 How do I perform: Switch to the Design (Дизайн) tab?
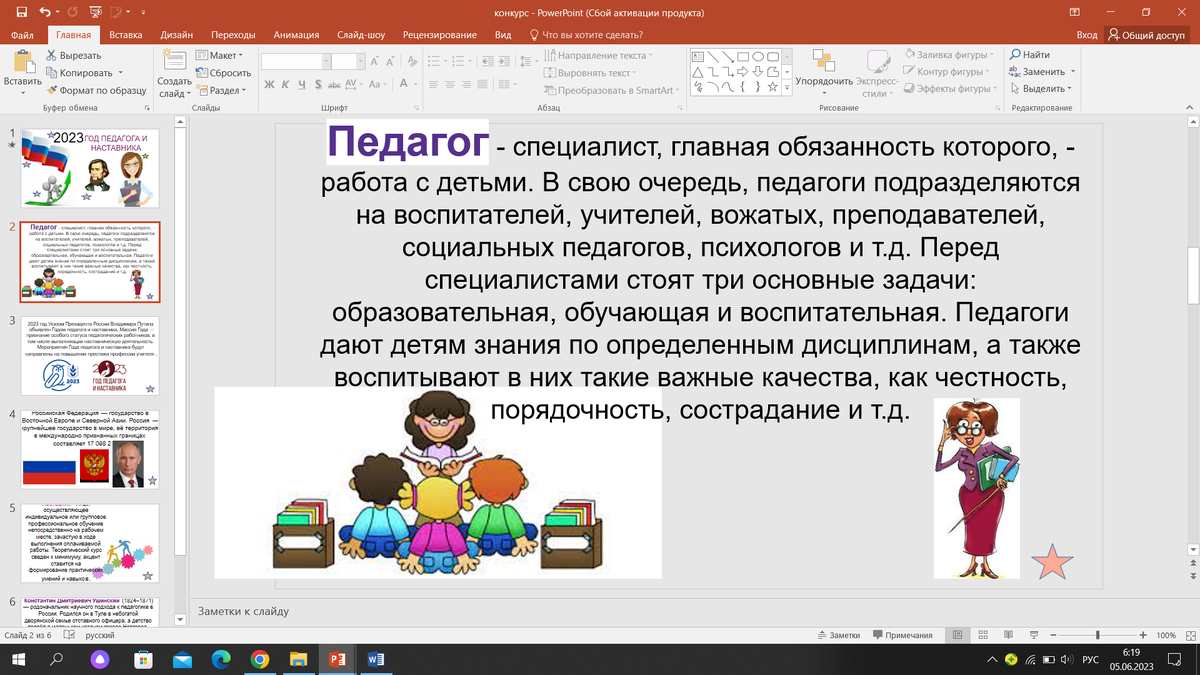176,35
